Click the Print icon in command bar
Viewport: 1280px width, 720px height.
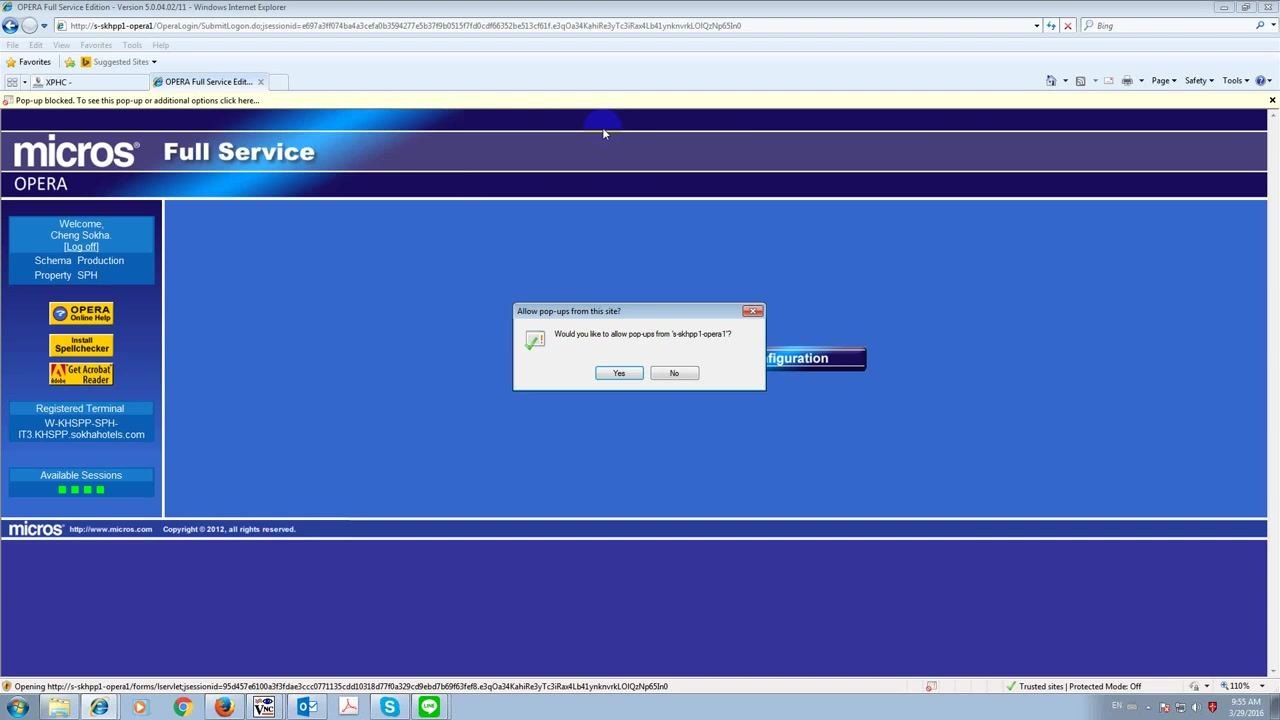pyautogui.click(x=1127, y=81)
